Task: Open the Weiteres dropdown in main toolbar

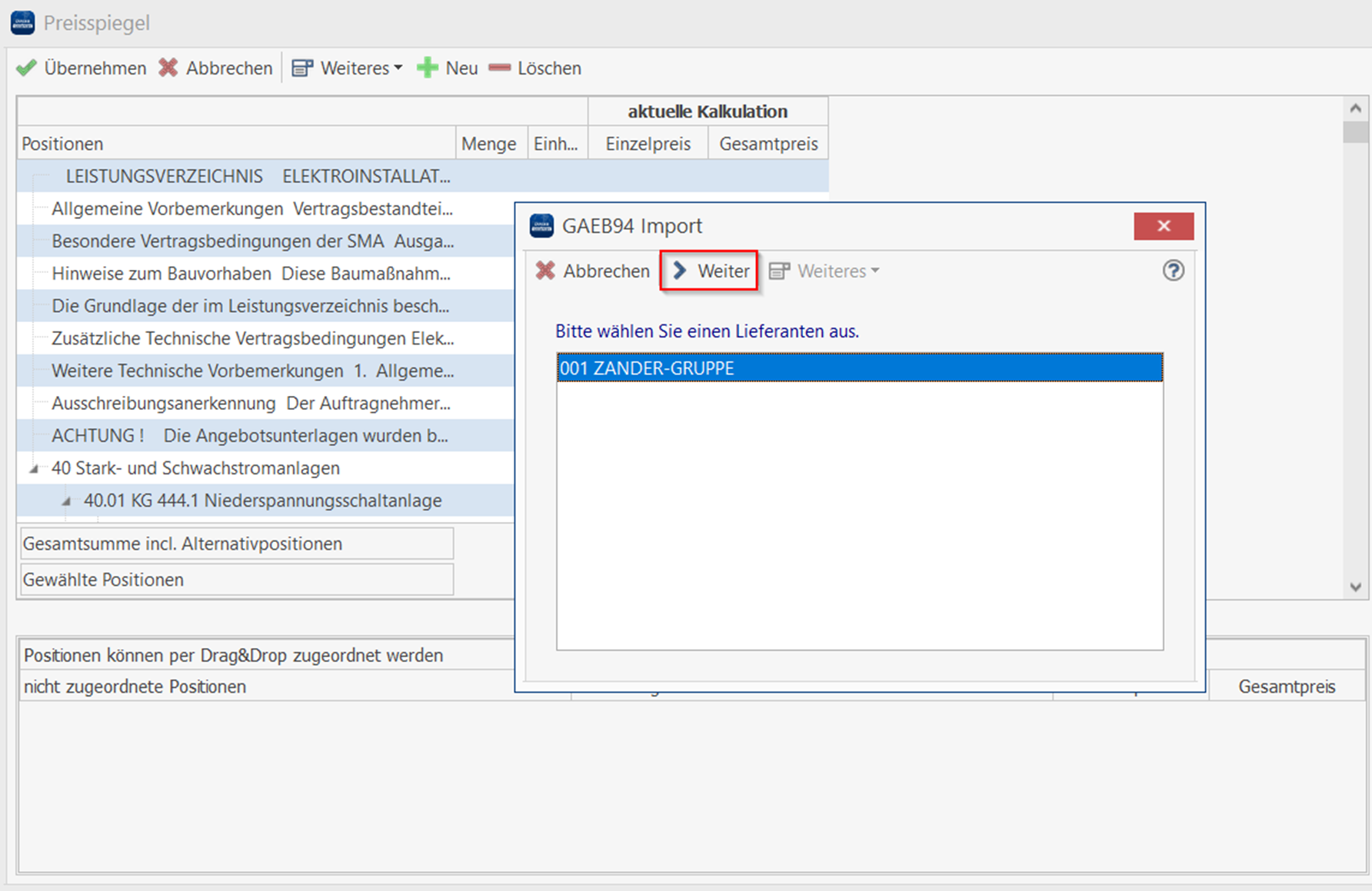Action: point(348,68)
